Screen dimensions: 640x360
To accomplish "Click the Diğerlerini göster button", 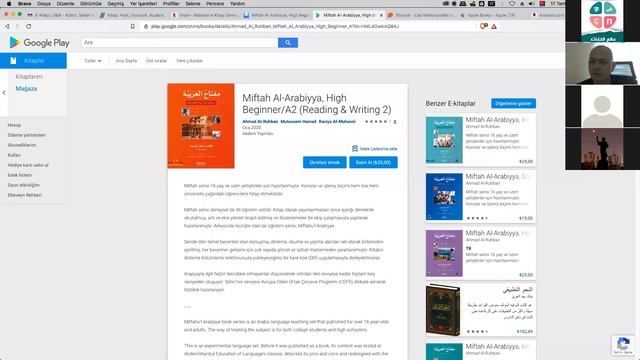I will pos(513,103).
